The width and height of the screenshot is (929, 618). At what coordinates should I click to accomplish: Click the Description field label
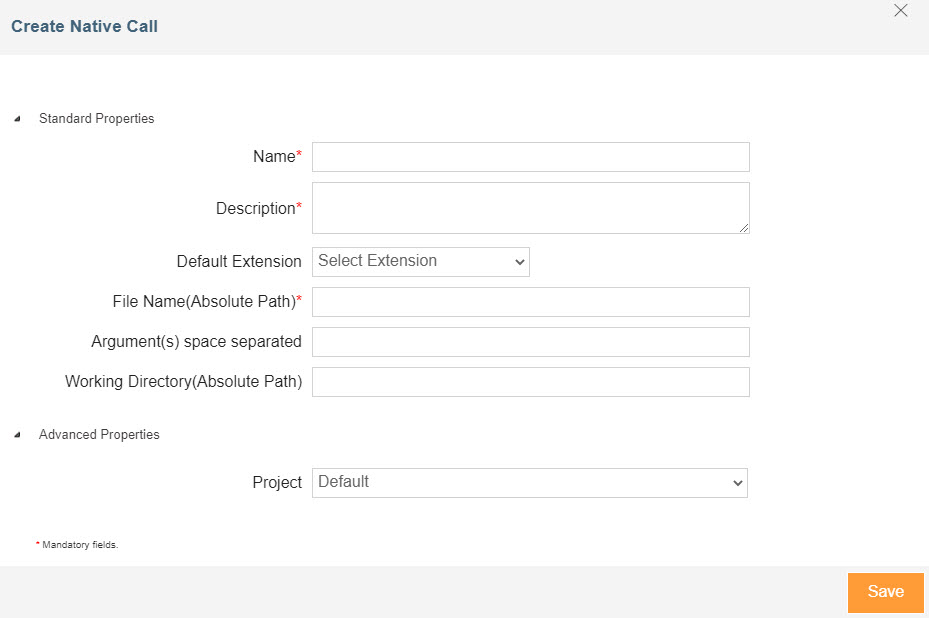click(x=255, y=209)
